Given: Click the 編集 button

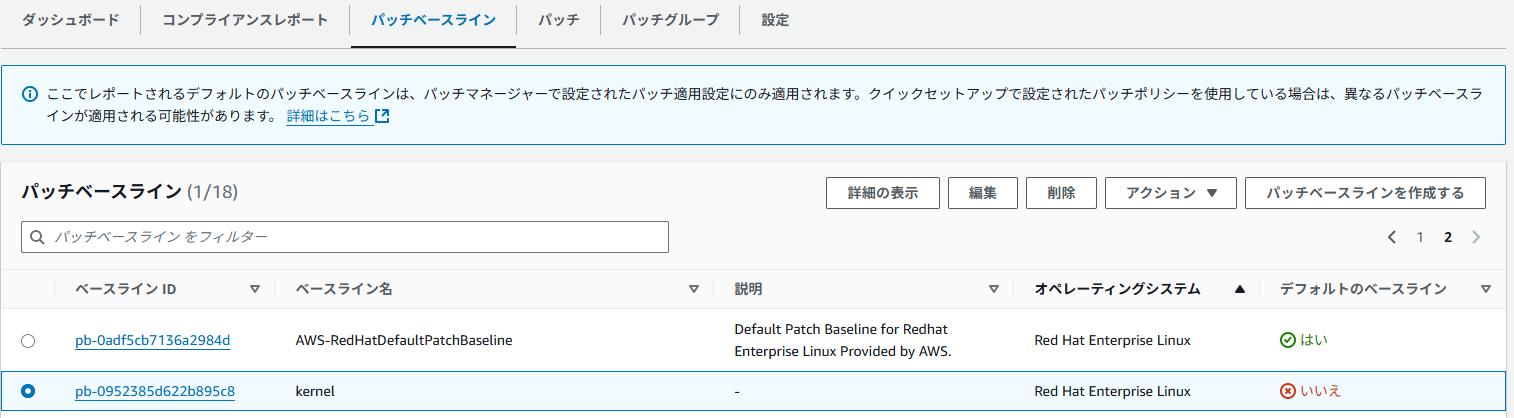Looking at the screenshot, I should click(x=983, y=193).
